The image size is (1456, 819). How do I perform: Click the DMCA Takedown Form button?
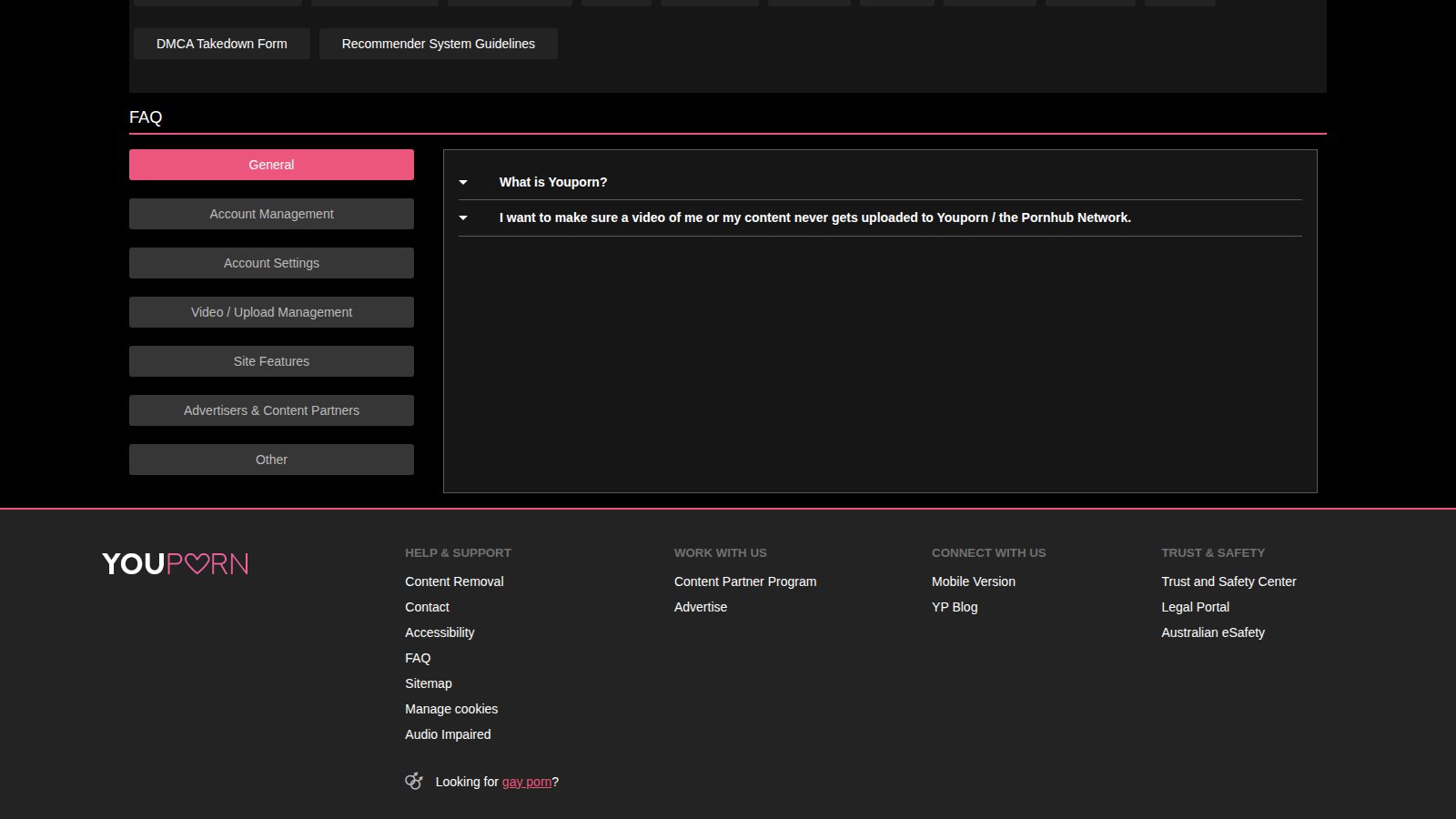tap(222, 44)
